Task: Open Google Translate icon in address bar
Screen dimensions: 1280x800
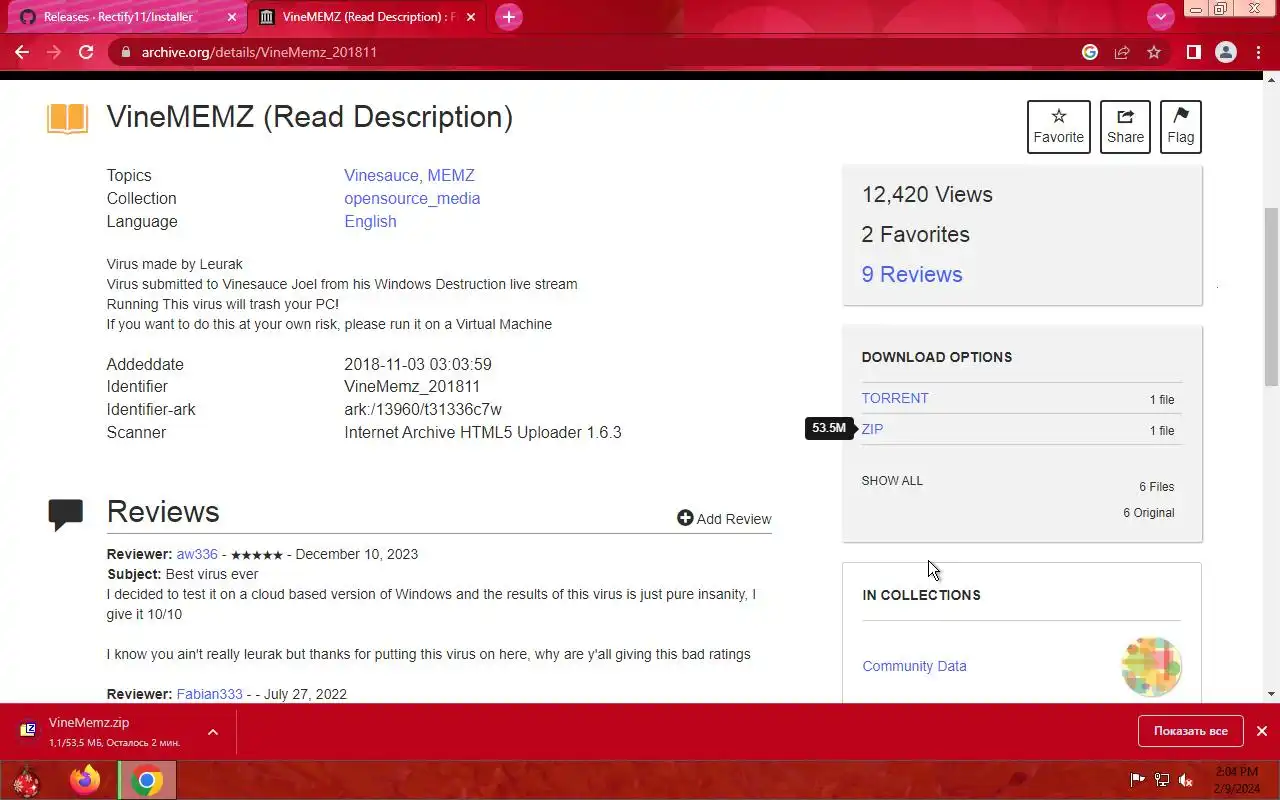Action: coord(1090,52)
